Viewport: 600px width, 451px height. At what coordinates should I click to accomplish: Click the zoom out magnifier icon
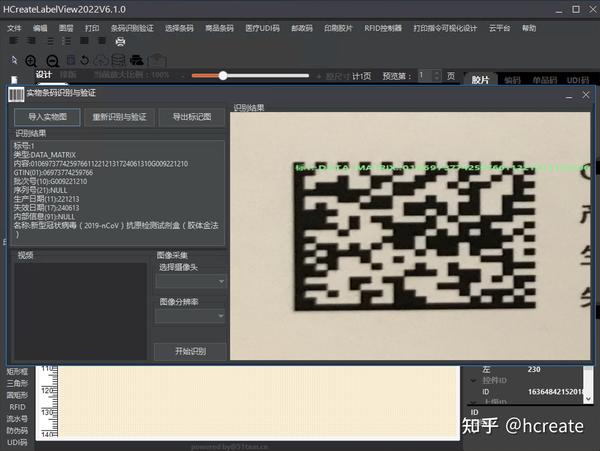click(52, 61)
